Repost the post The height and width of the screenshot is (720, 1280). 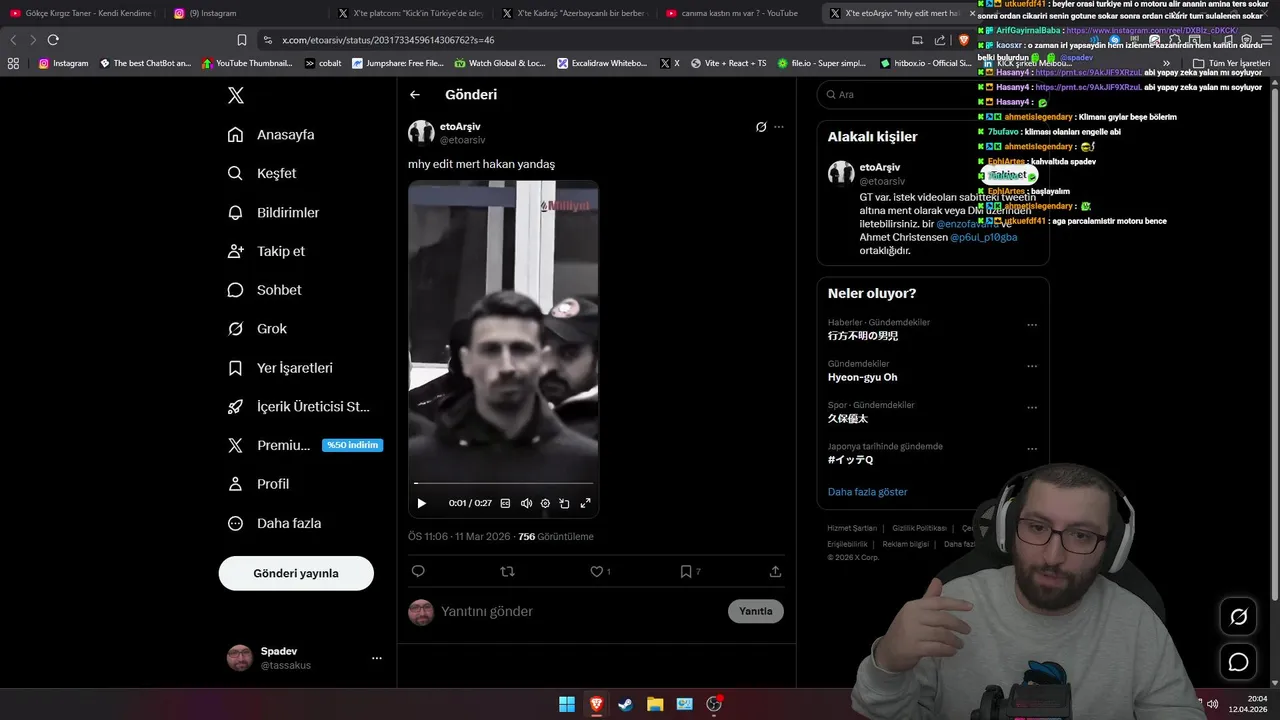pos(507,571)
